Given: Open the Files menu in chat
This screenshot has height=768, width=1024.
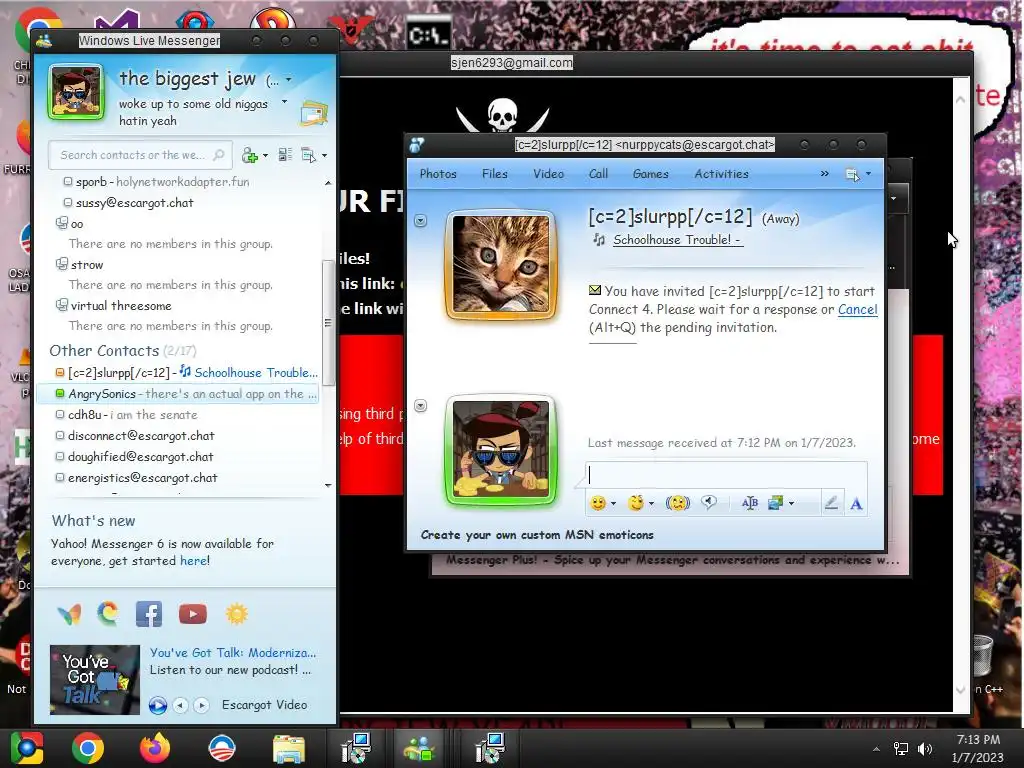Looking at the screenshot, I should [494, 174].
